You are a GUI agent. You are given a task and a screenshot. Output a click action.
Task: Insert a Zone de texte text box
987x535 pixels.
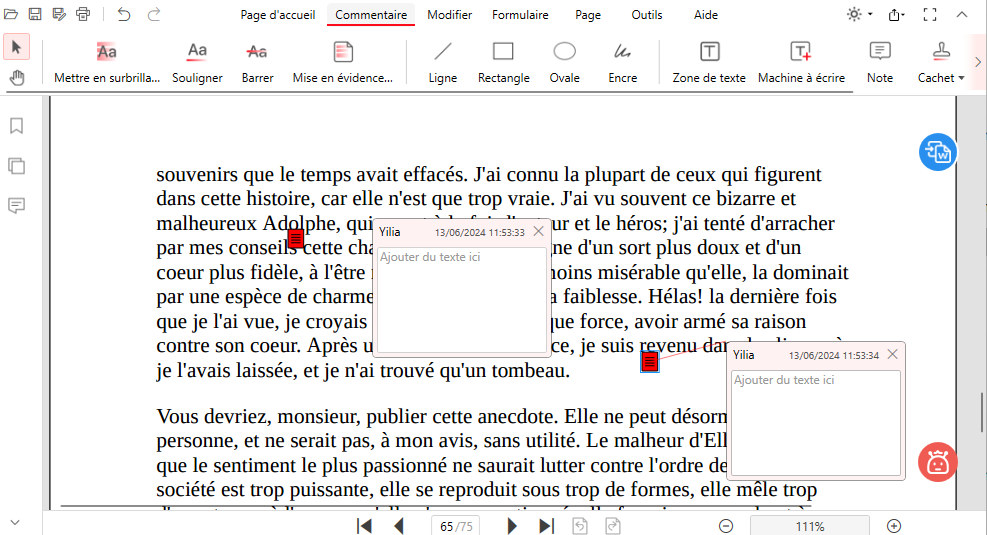coord(709,62)
